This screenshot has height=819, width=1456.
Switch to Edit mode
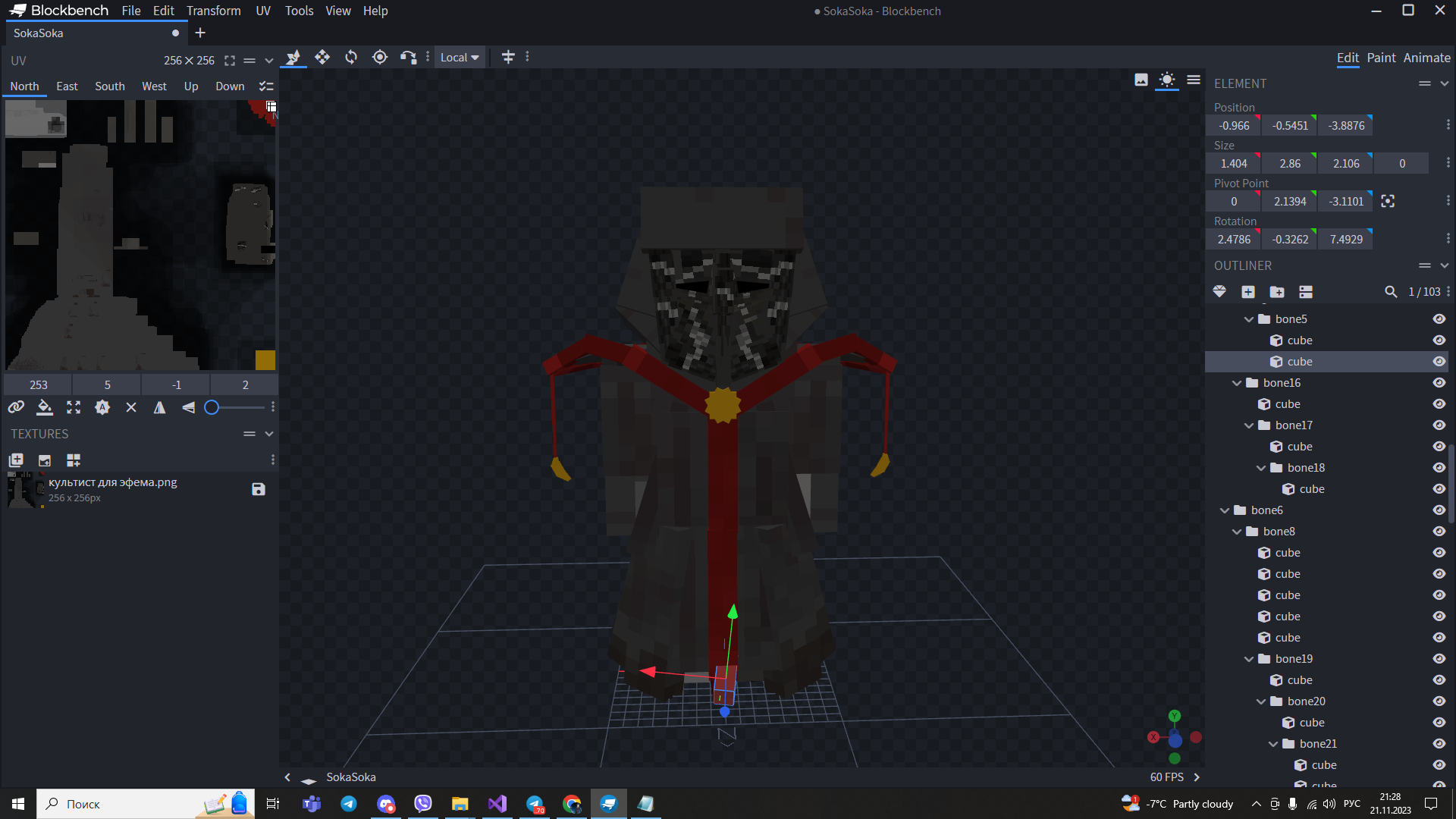tap(1348, 58)
